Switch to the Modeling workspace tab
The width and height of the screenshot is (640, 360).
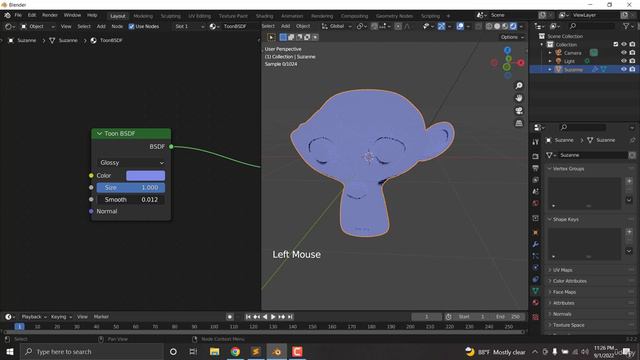coord(143,16)
